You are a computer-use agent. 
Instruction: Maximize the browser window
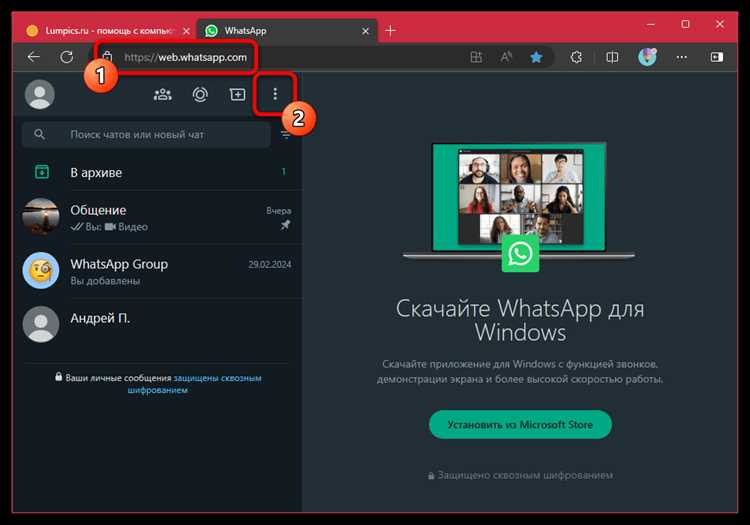click(x=685, y=24)
